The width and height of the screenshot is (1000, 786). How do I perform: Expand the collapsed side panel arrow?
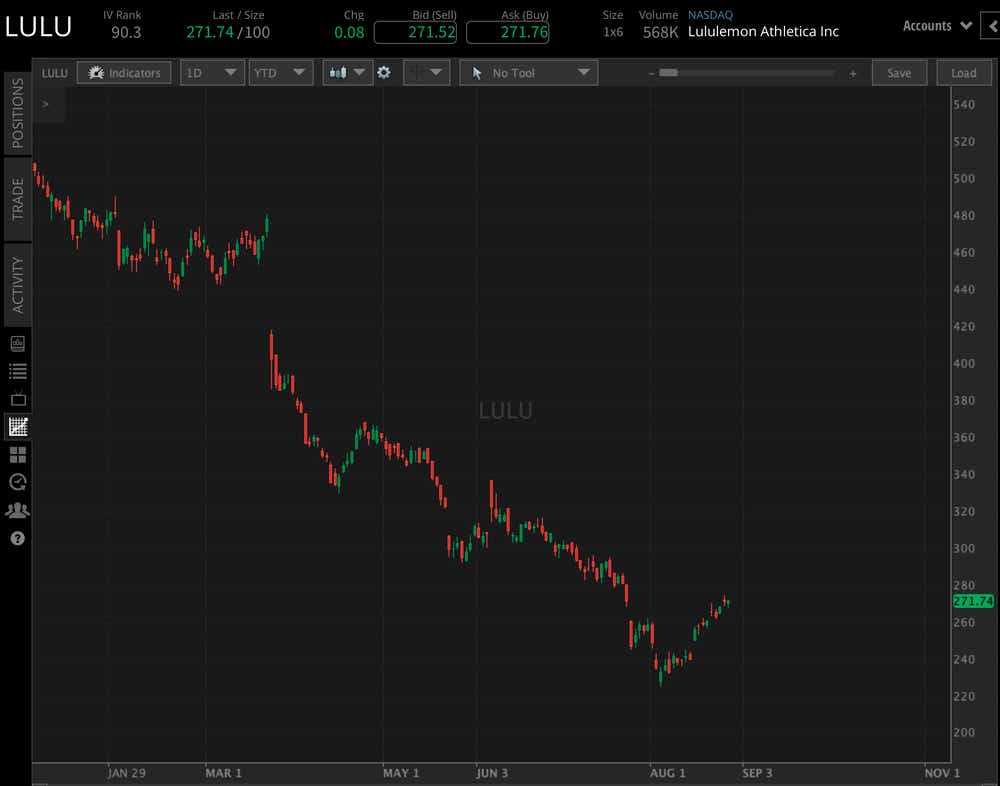[x=44, y=103]
